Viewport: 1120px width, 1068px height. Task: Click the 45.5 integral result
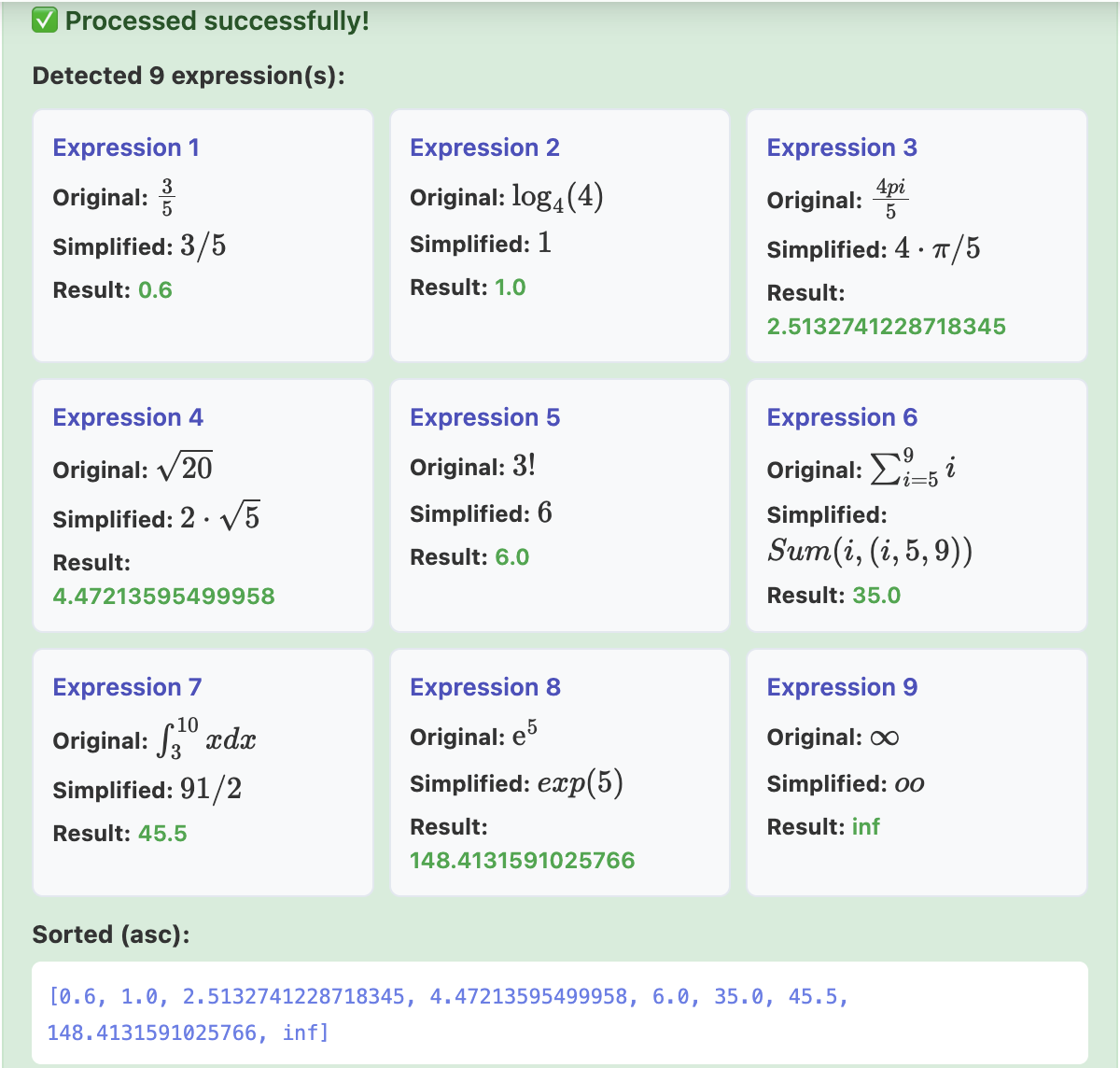(162, 834)
